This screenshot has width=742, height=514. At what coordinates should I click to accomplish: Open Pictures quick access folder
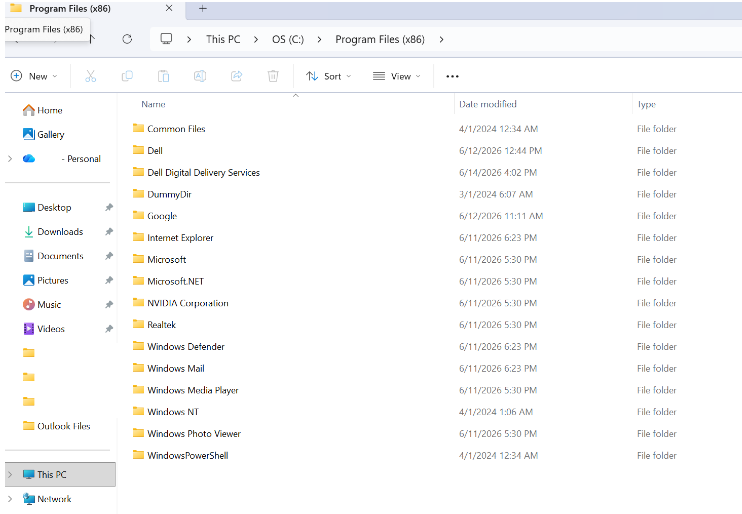coord(45,280)
